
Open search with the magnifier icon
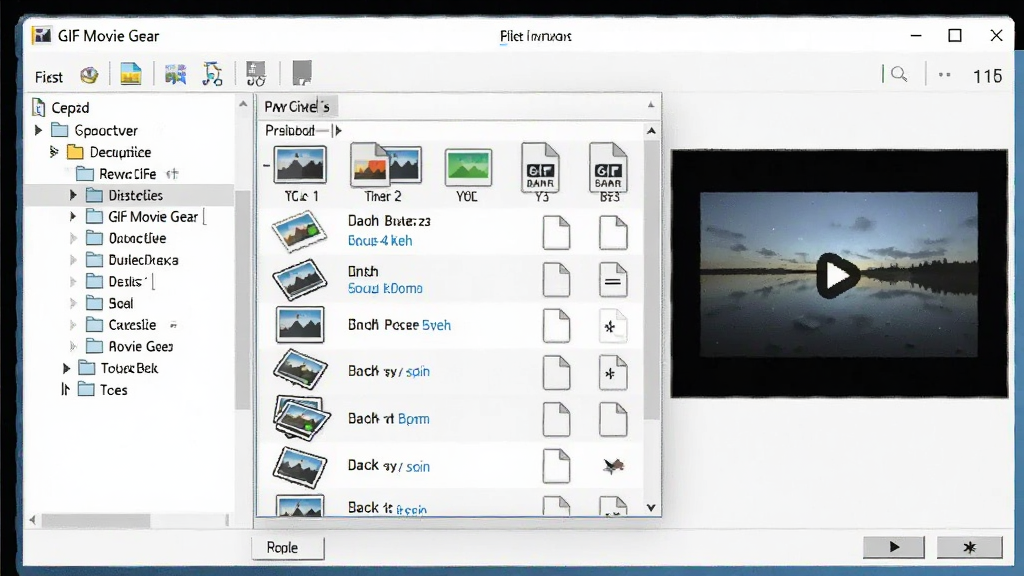click(899, 74)
